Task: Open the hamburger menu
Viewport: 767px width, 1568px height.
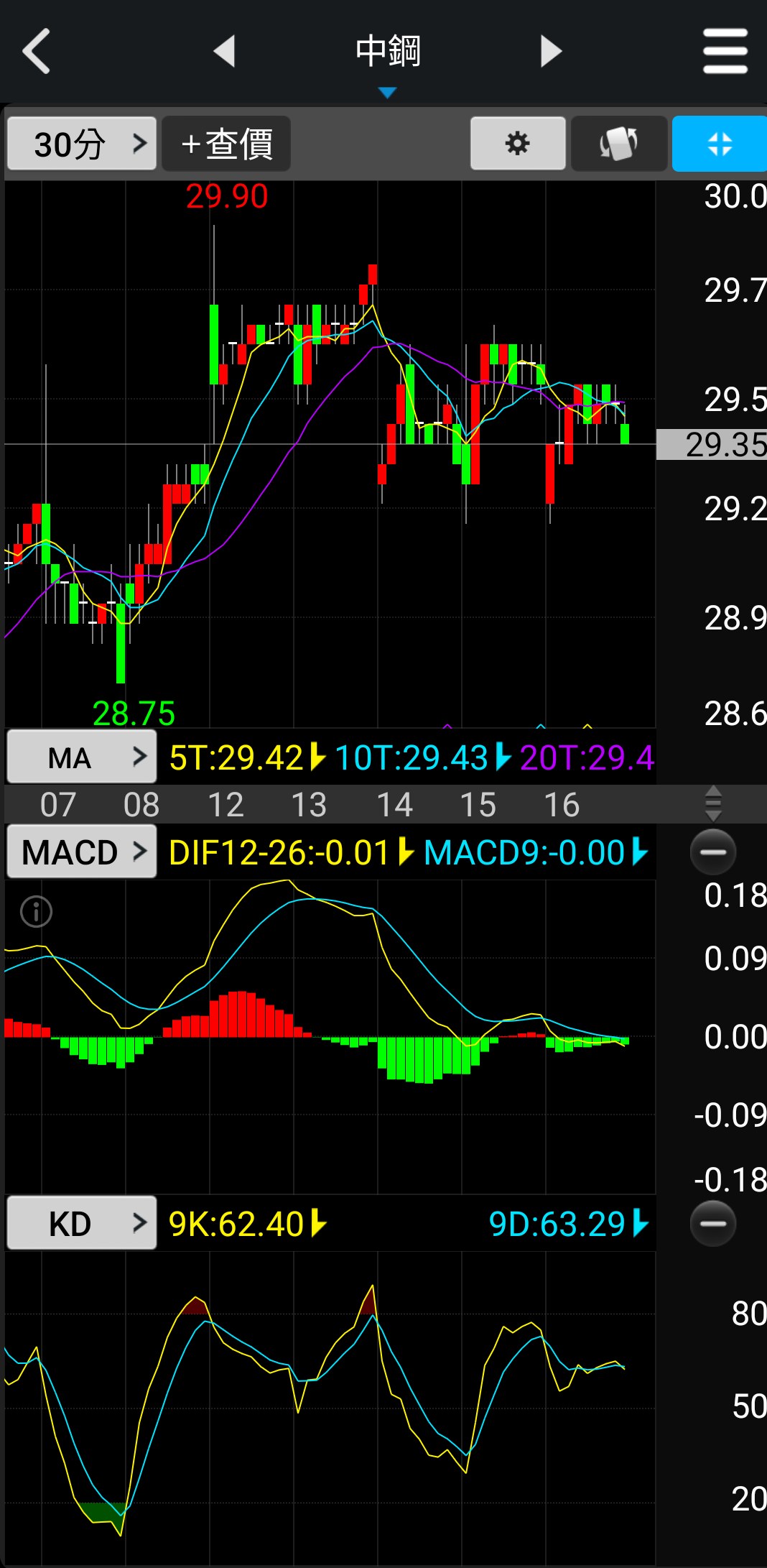Action: coord(725,51)
